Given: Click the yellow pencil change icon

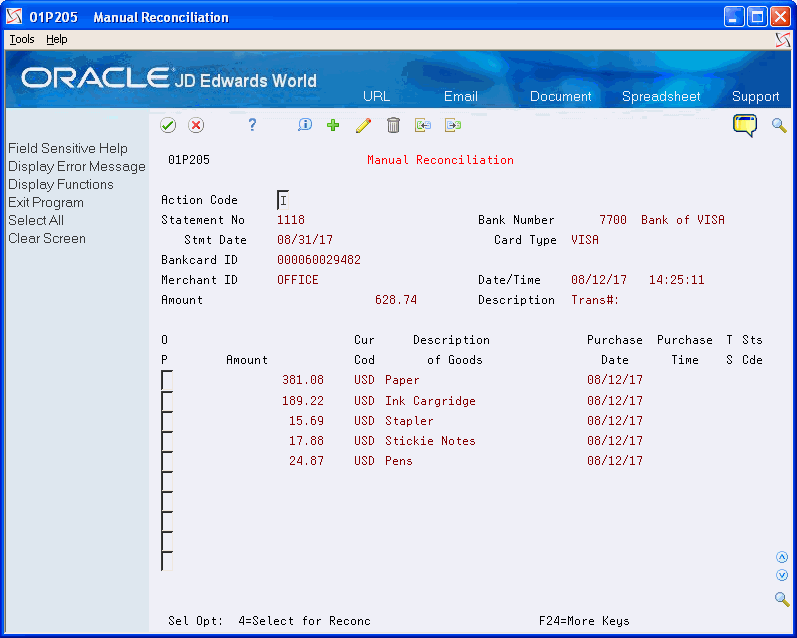Looking at the screenshot, I should click(x=363, y=125).
